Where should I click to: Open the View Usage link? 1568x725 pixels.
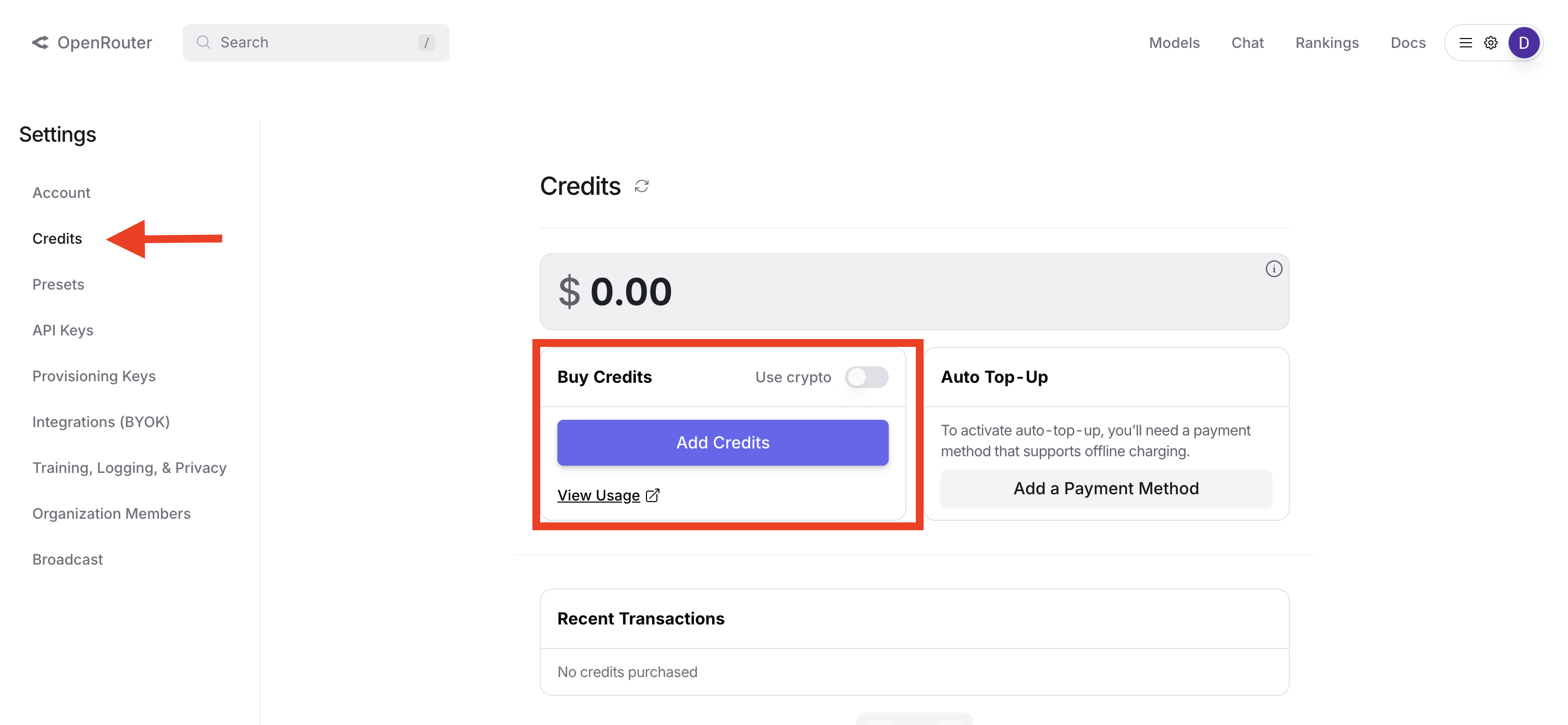[599, 495]
